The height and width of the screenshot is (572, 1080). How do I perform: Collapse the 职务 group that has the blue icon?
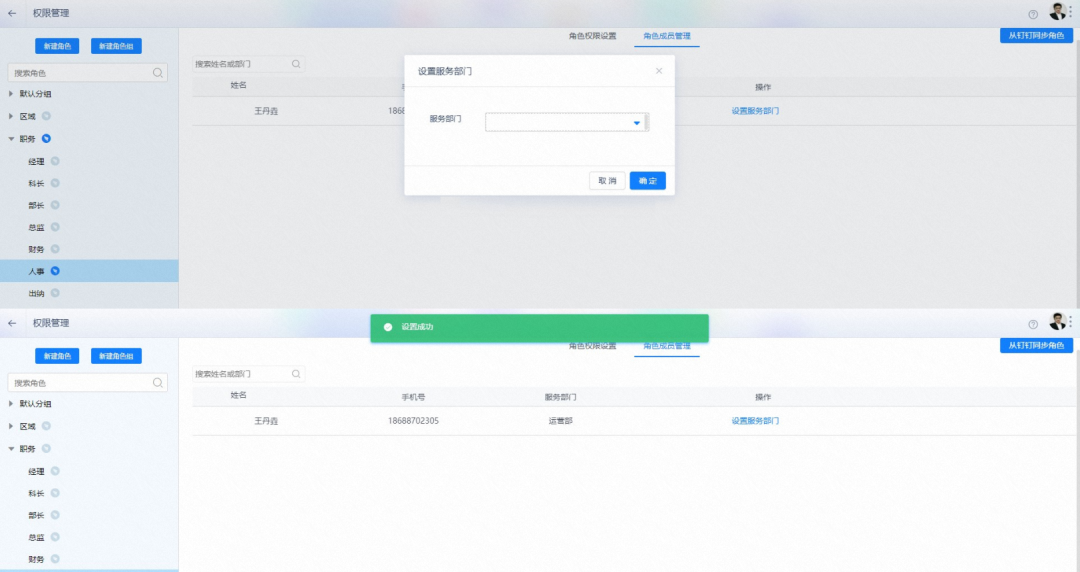pos(11,139)
